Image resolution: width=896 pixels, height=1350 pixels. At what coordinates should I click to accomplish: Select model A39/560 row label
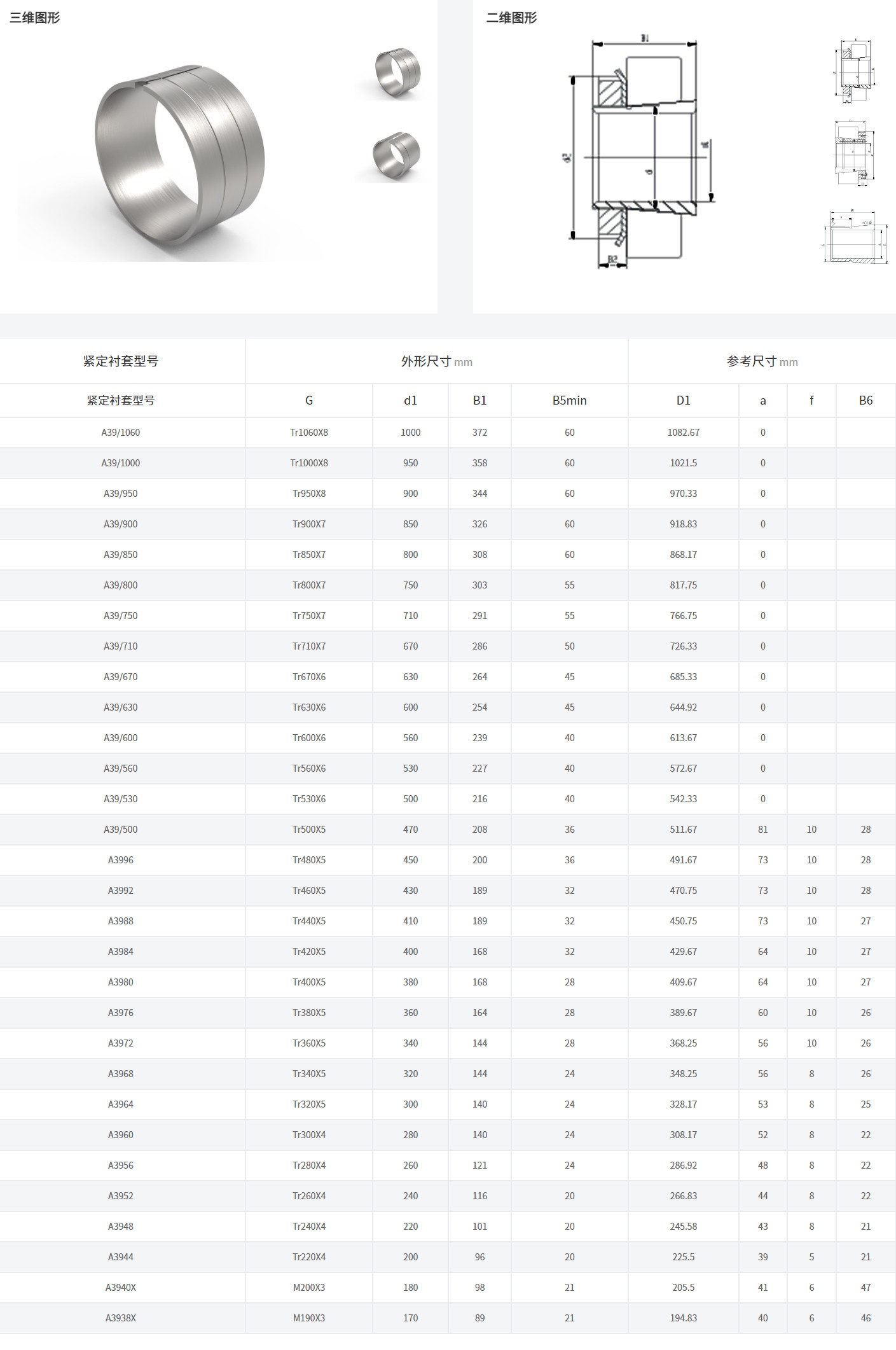coord(121,769)
